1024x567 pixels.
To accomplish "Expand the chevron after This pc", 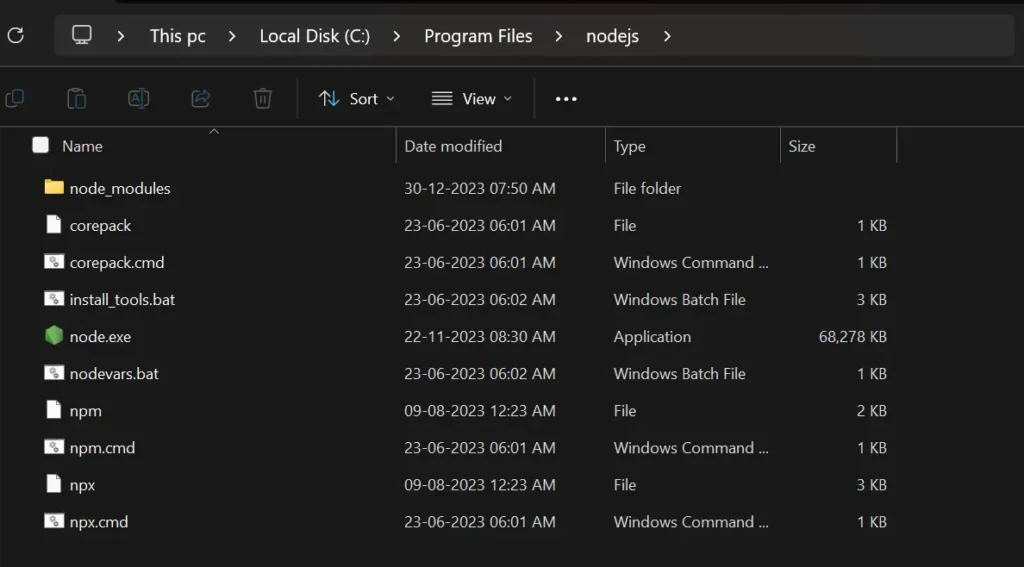I will pos(232,36).
